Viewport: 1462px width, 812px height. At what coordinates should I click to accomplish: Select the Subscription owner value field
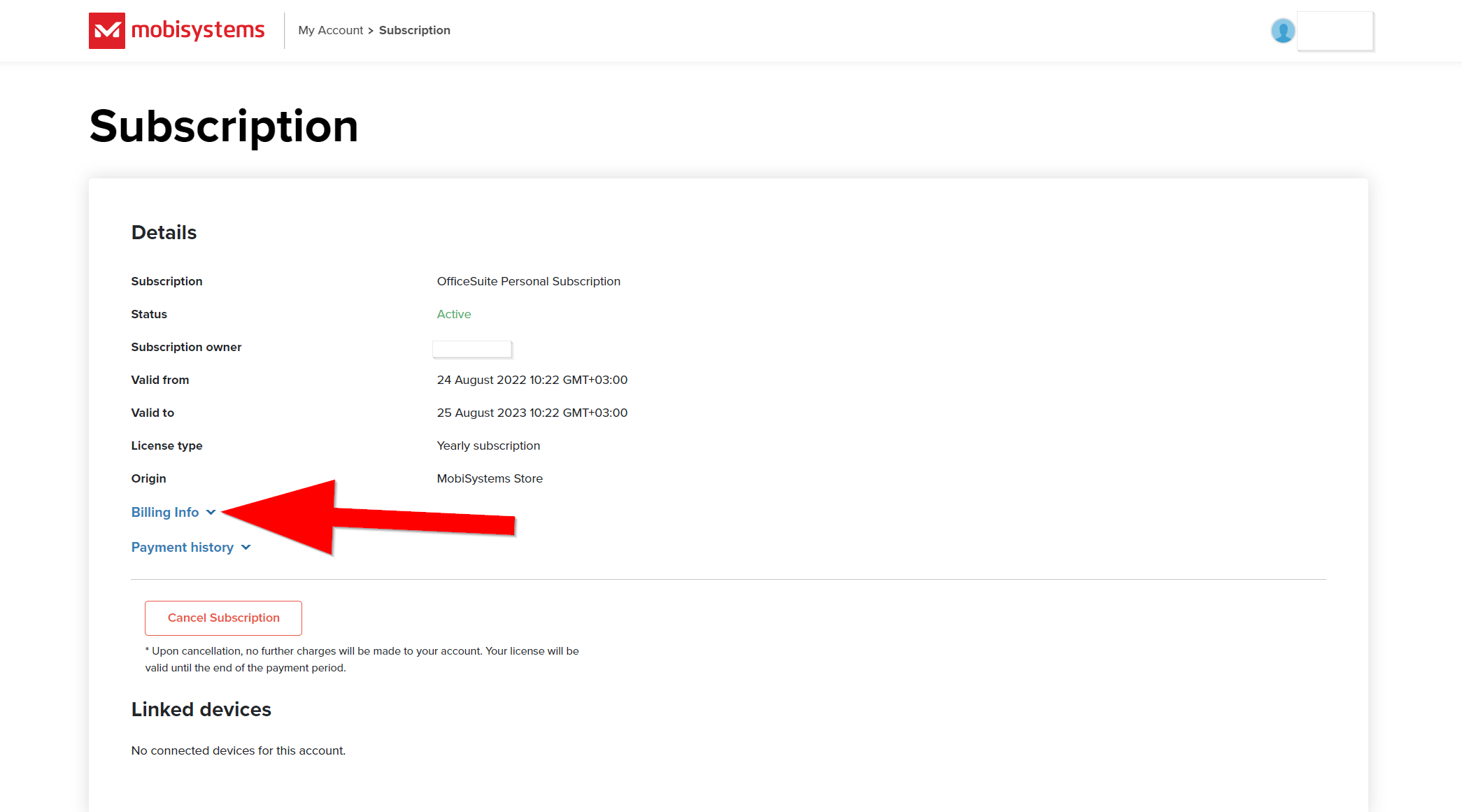point(472,348)
